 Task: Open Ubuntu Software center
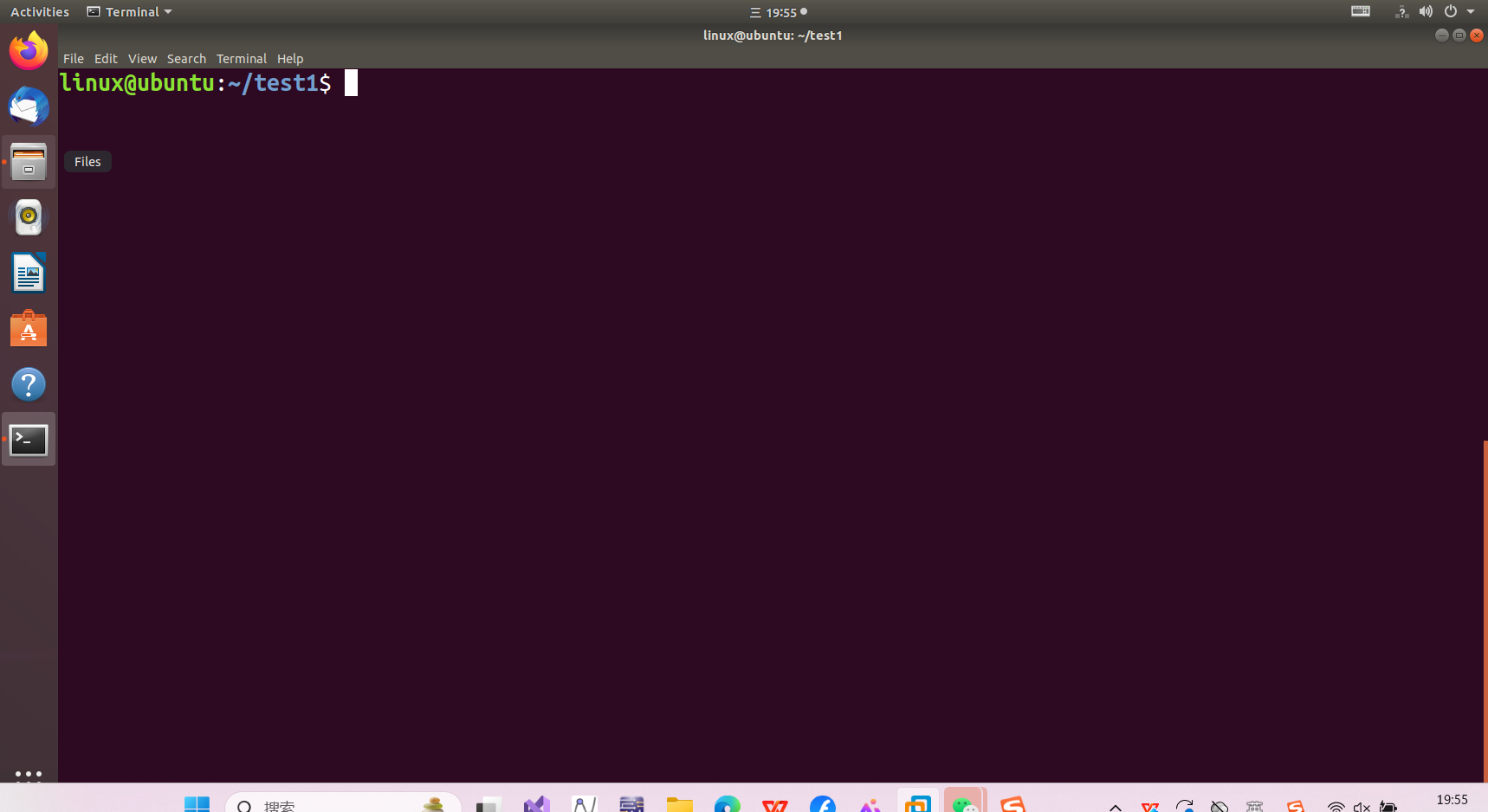pyautogui.click(x=29, y=328)
